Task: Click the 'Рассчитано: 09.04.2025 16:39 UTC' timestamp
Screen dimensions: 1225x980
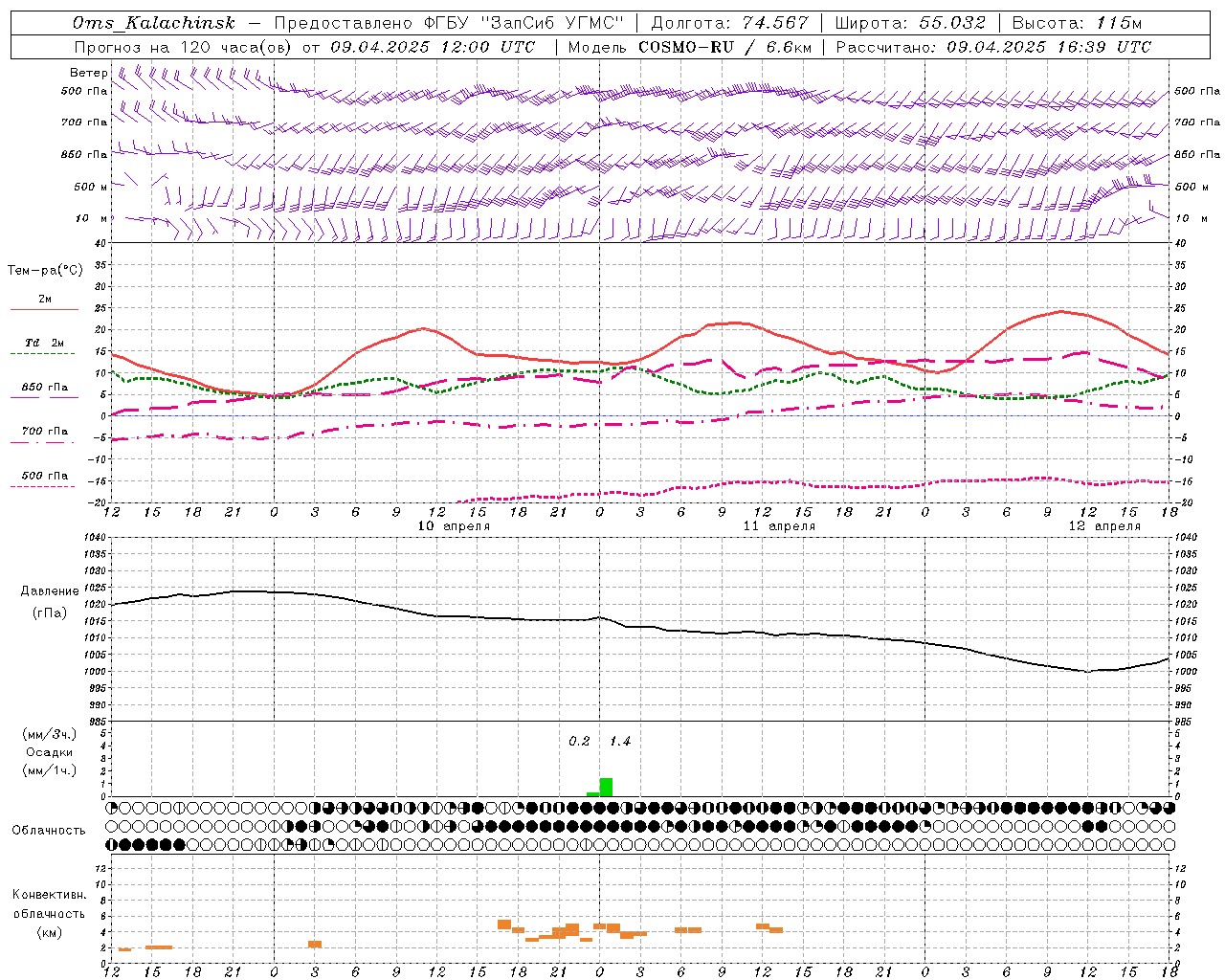Action: [993, 47]
